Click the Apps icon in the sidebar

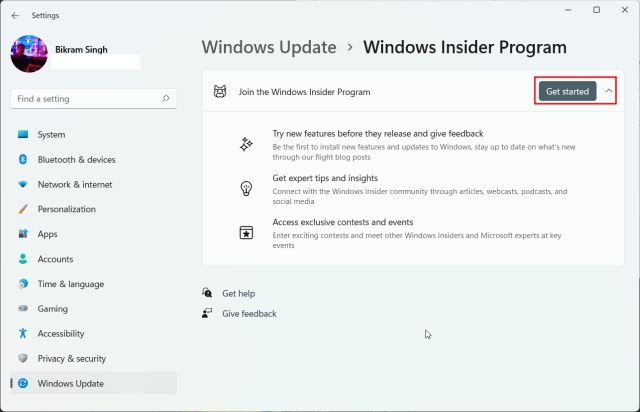pos(23,234)
